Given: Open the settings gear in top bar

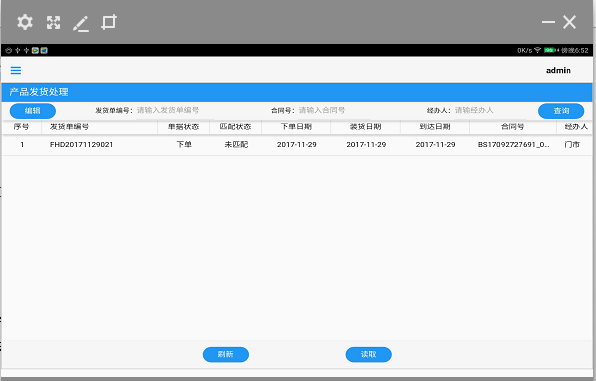Looking at the screenshot, I should [25, 22].
